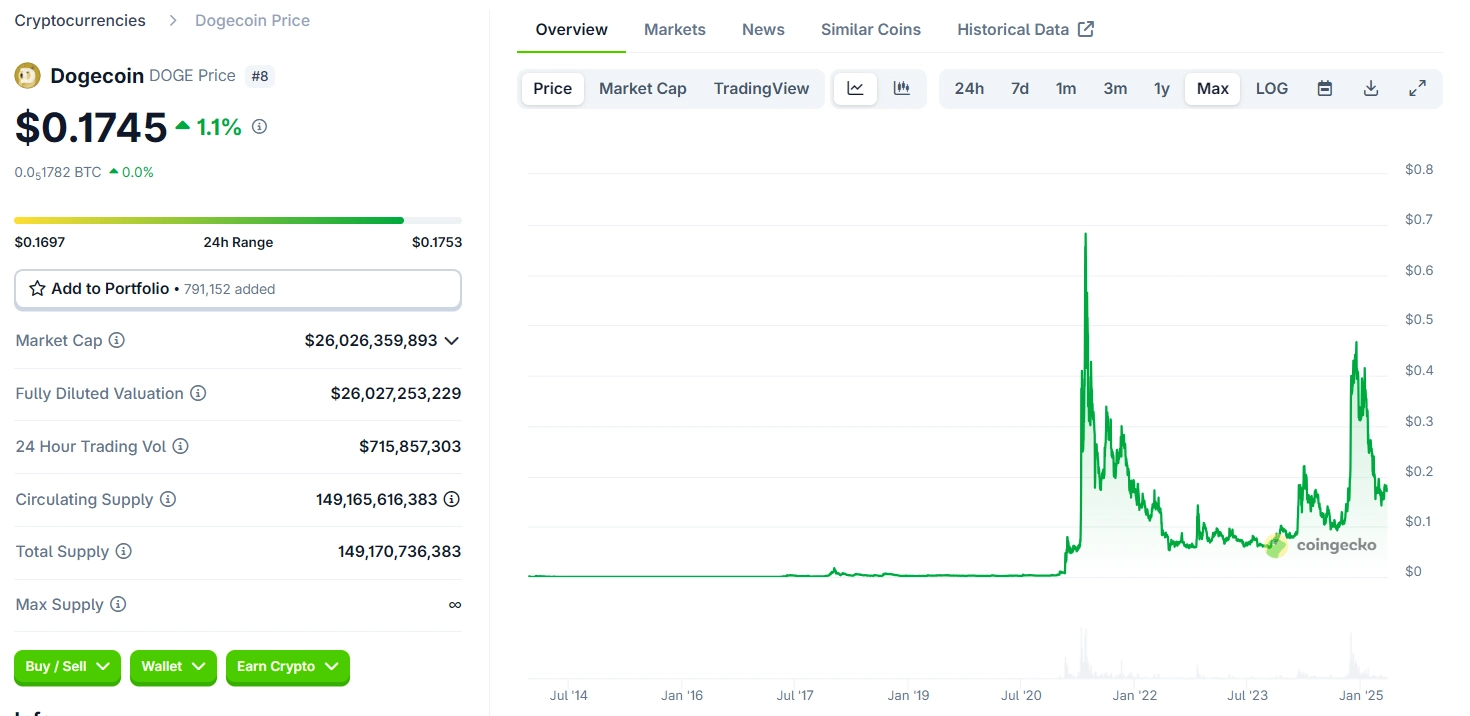This screenshot has height=716, width=1470.
Task: Open the Wallet dropdown
Action: coord(173,667)
